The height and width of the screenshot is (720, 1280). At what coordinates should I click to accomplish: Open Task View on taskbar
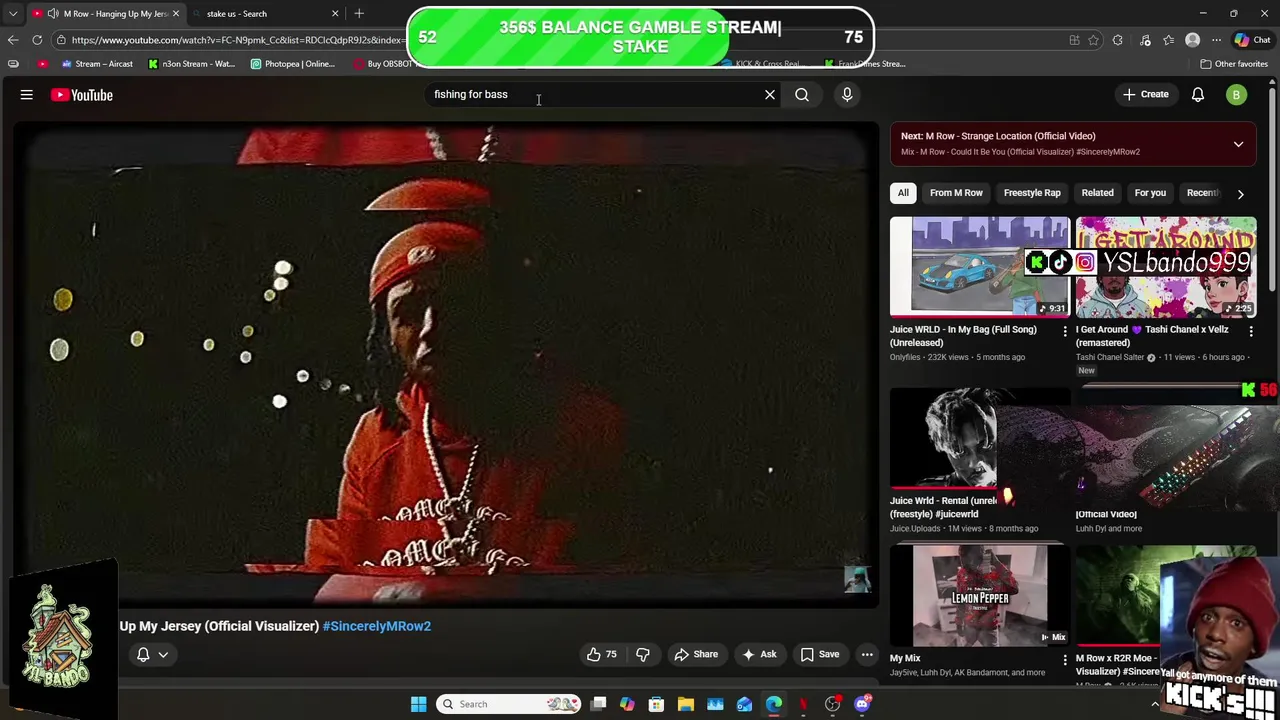pyautogui.click(x=598, y=704)
